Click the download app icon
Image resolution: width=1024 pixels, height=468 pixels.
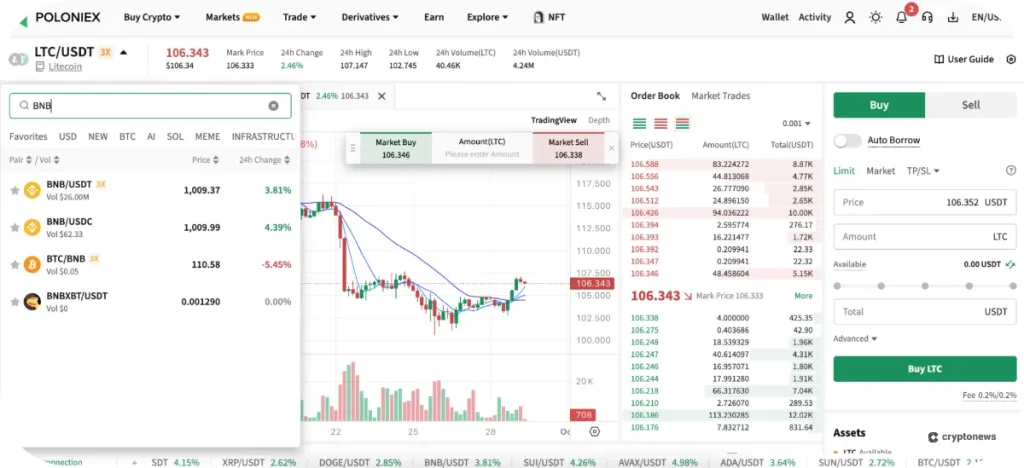point(953,18)
